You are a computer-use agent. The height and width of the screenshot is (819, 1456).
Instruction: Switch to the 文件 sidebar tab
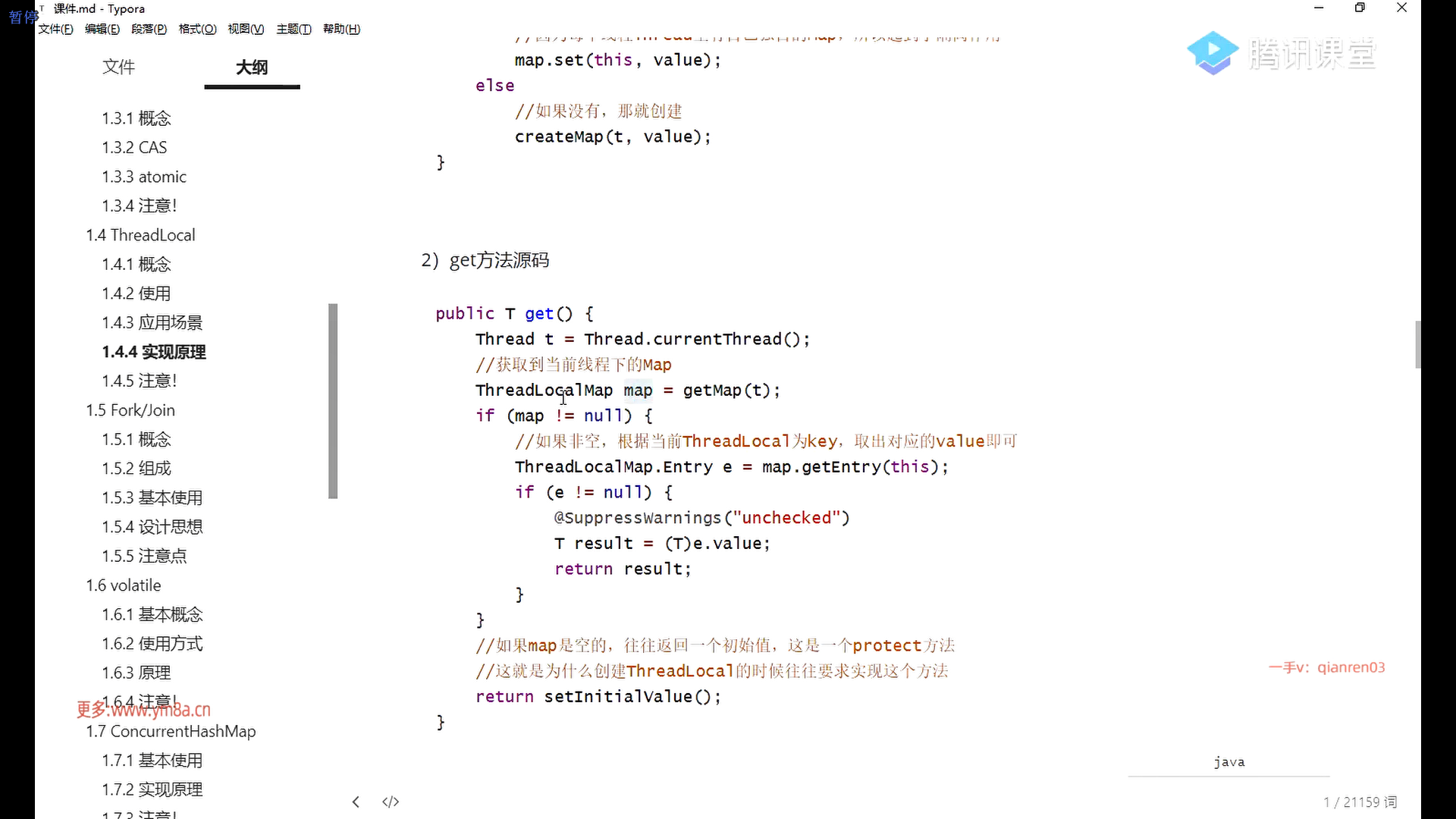(118, 67)
